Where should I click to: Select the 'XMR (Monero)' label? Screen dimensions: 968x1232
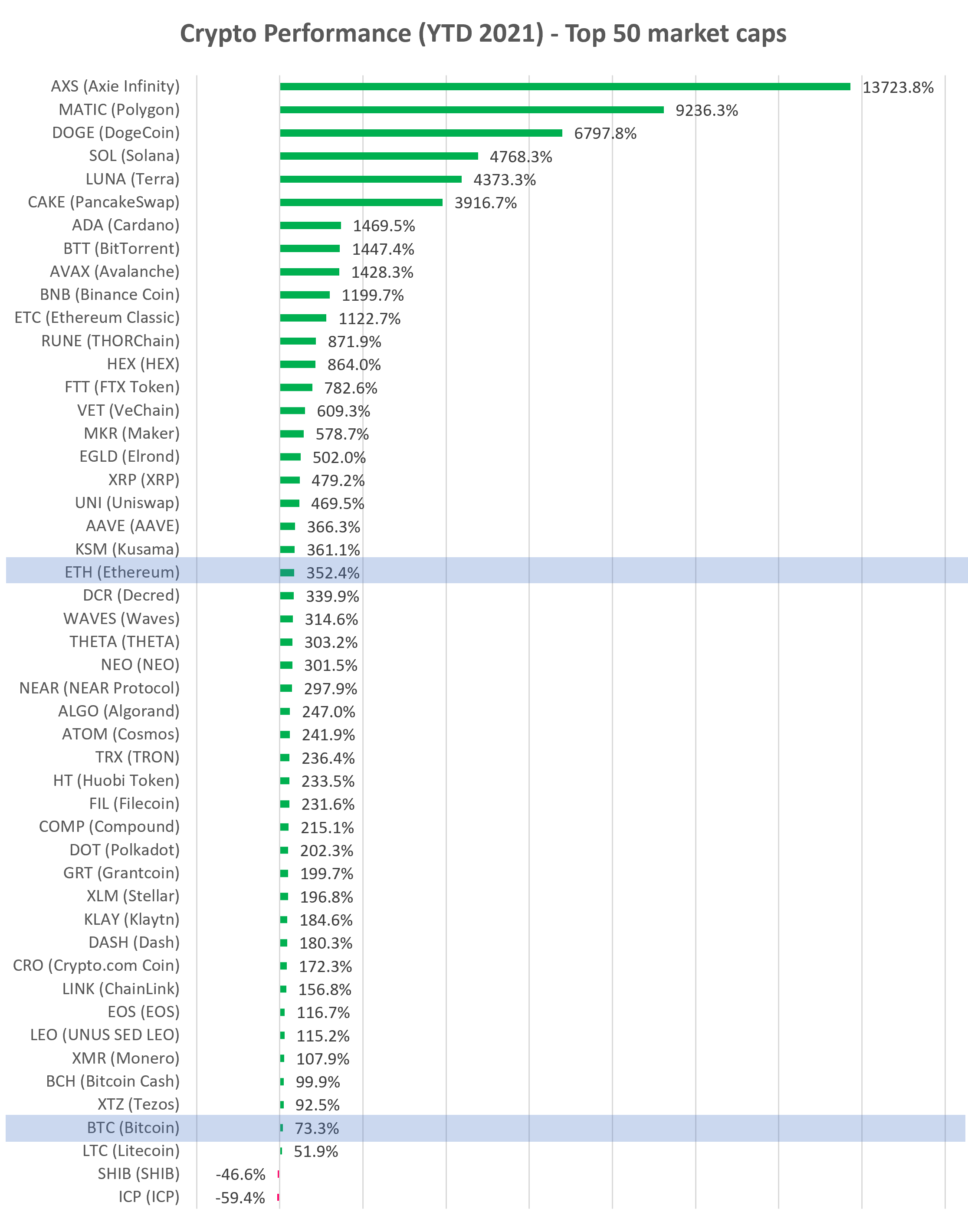[x=126, y=1058]
